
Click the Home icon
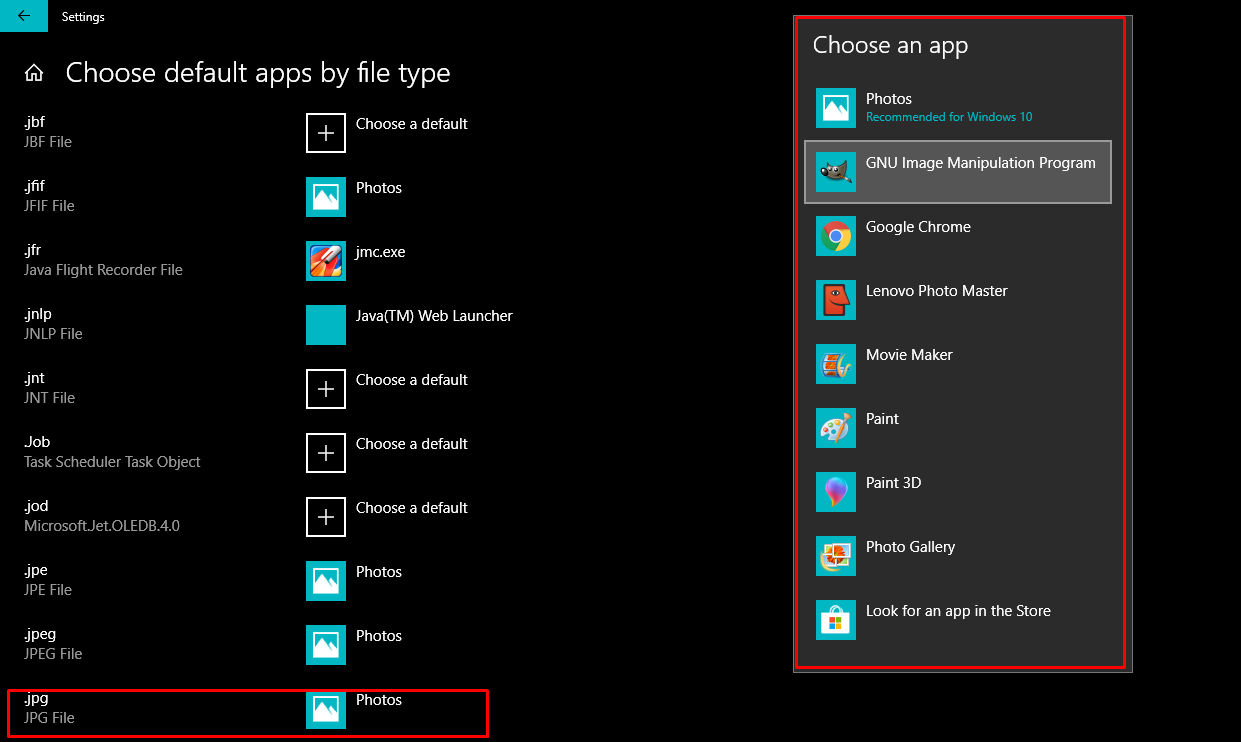point(34,71)
